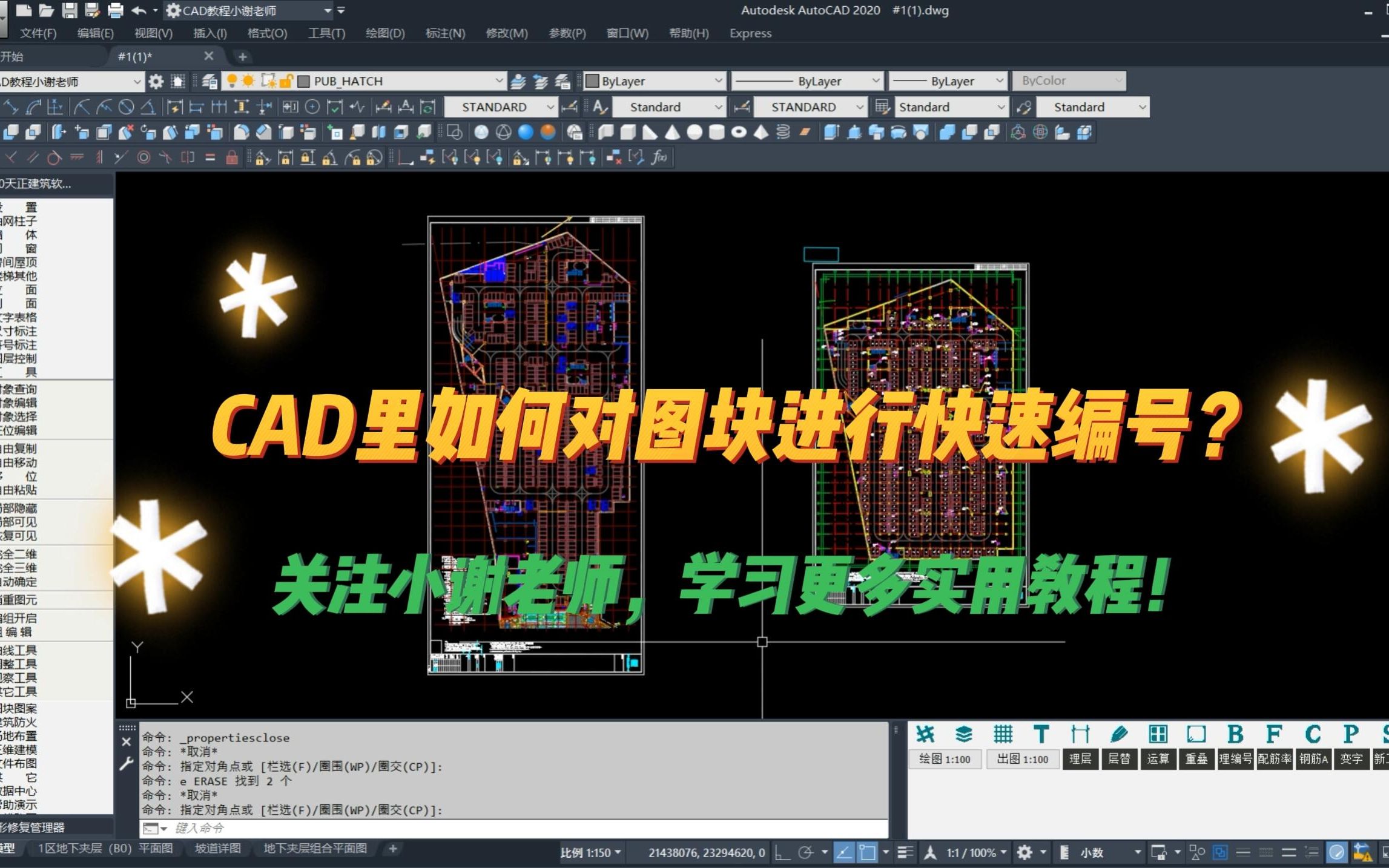
Task: Toggle ortho mode in status bar
Action: pyautogui.click(x=782, y=853)
